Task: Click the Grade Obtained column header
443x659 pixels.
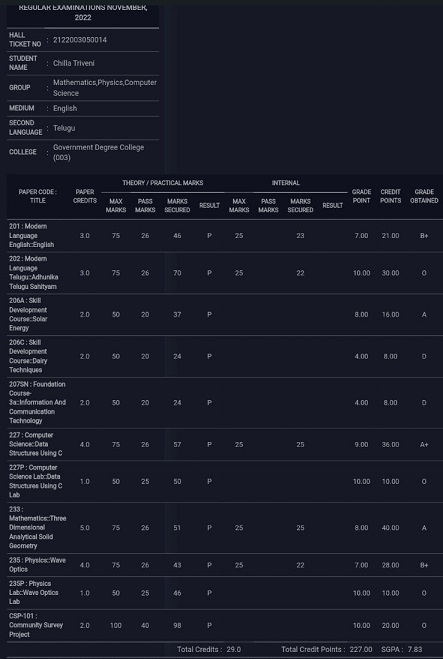Action: [424, 196]
